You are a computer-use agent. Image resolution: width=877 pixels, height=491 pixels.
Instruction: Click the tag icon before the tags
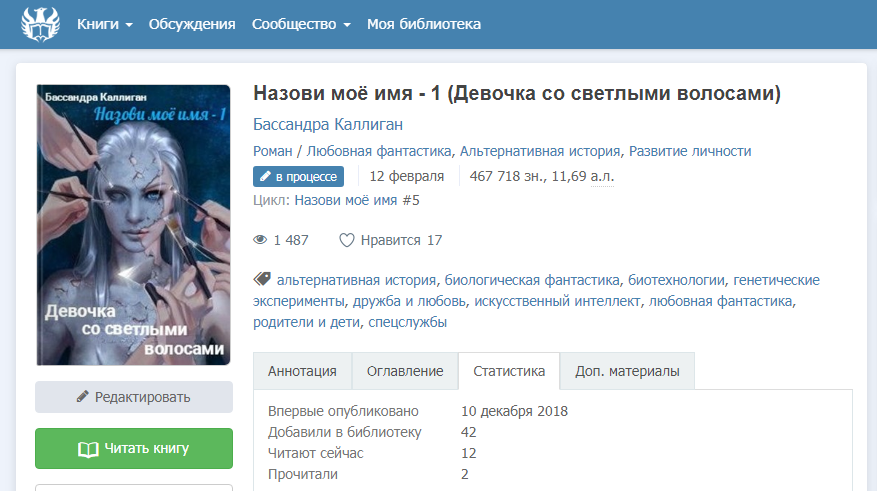coord(262,280)
